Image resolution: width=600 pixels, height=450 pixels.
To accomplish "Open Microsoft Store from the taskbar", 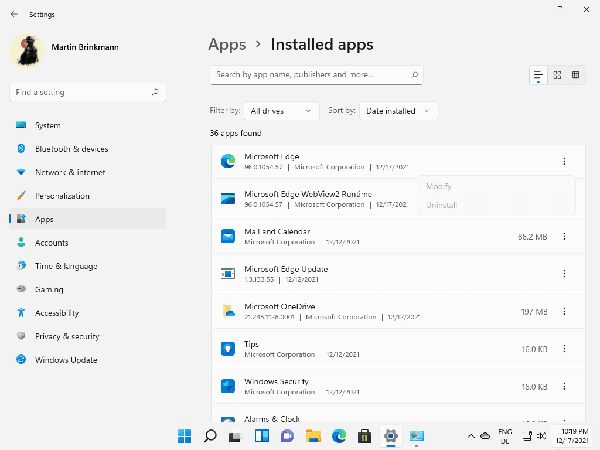I will [365, 436].
